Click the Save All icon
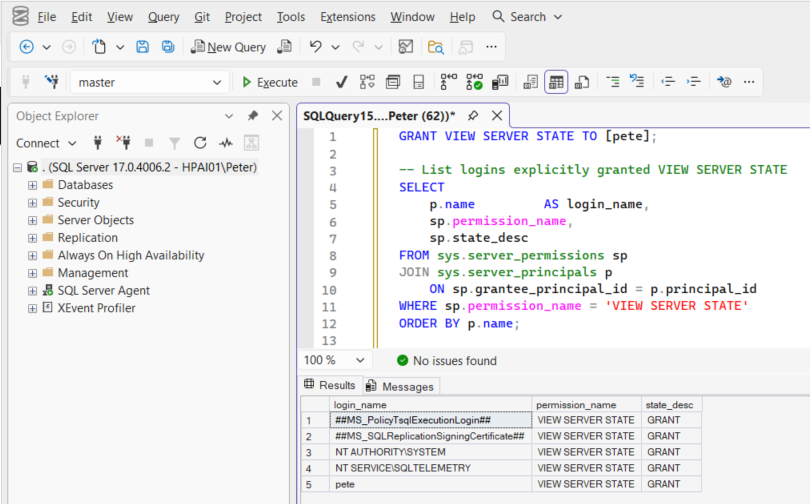 pyautogui.click(x=168, y=47)
